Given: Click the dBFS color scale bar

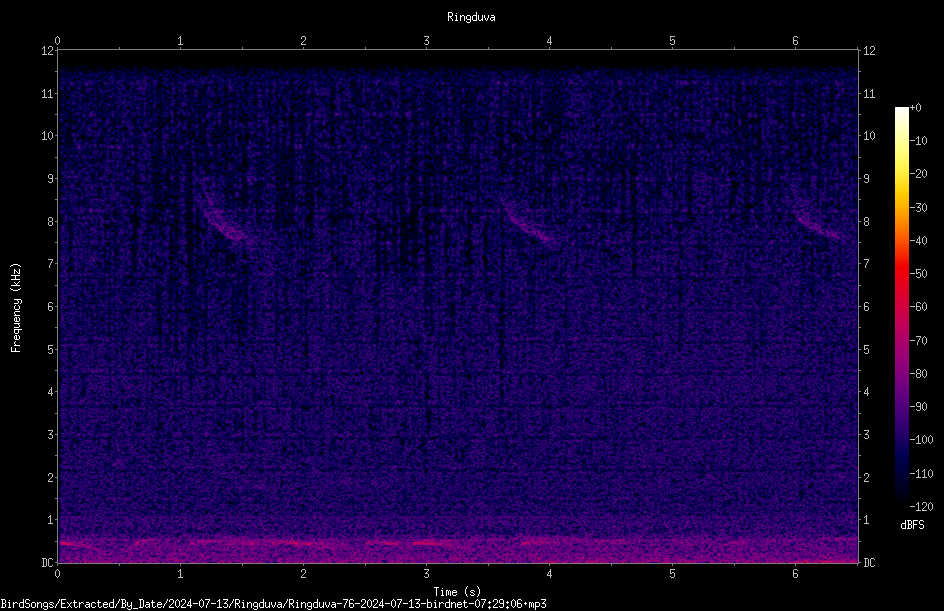Looking at the screenshot, I should pyautogui.click(x=901, y=306).
